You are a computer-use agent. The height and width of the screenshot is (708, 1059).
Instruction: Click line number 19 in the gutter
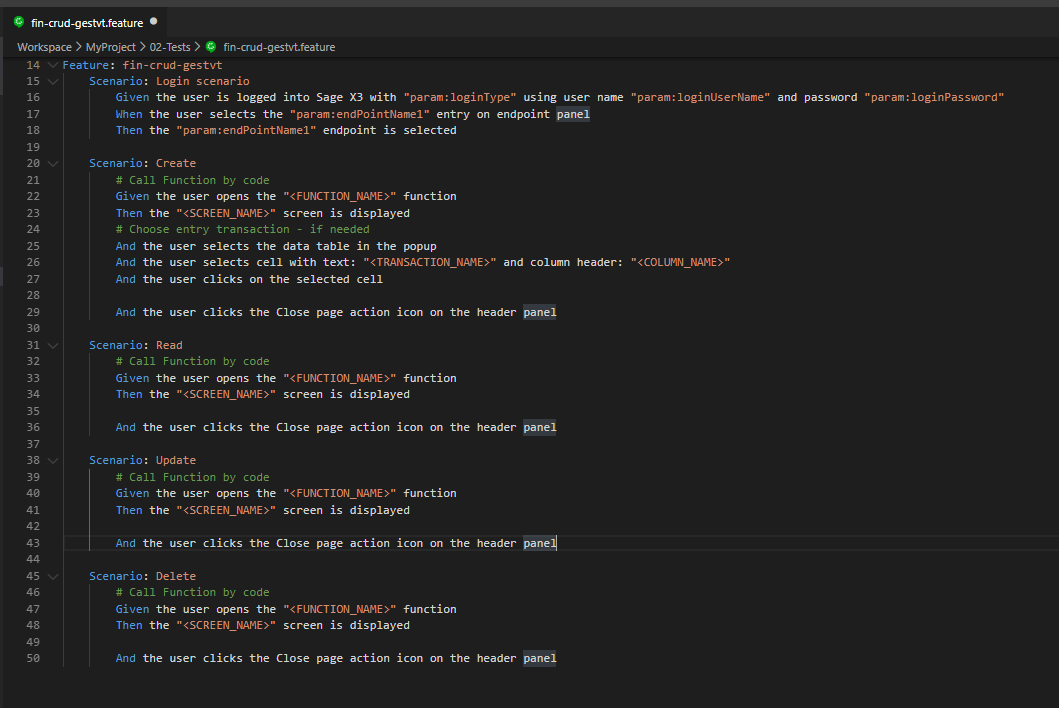[x=33, y=147]
